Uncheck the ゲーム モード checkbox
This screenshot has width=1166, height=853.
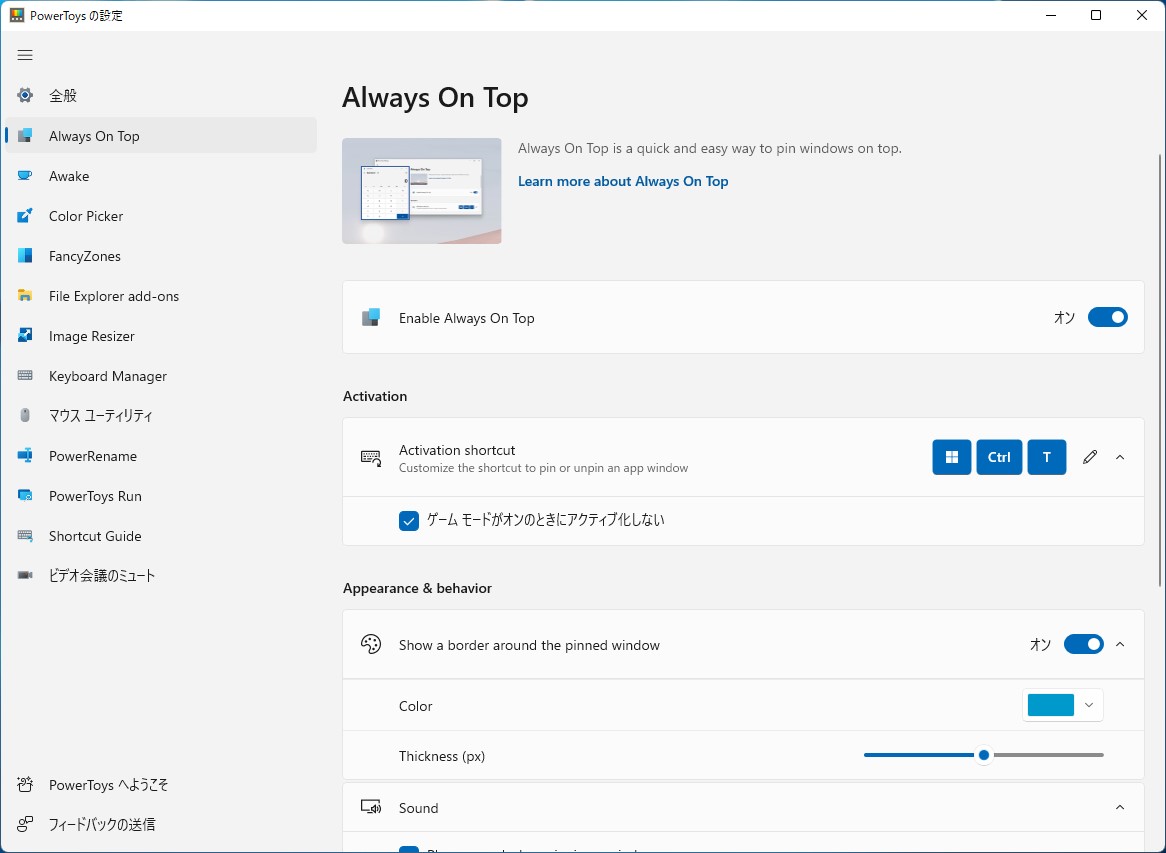click(409, 521)
